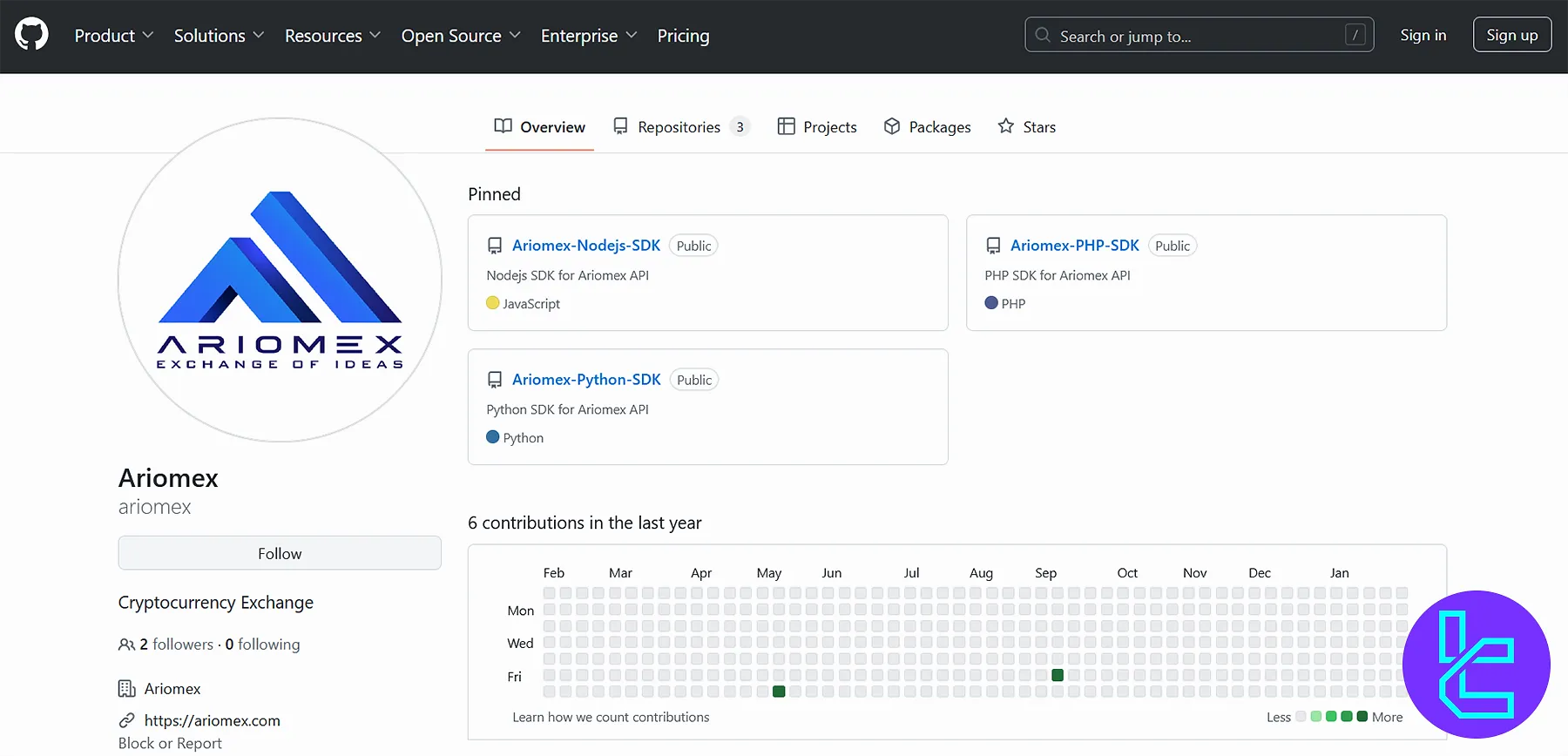This screenshot has height=756, width=1568.
Task: Click Public badge on Ariomex-Python-SDK
Action: (x=694, y=380)
